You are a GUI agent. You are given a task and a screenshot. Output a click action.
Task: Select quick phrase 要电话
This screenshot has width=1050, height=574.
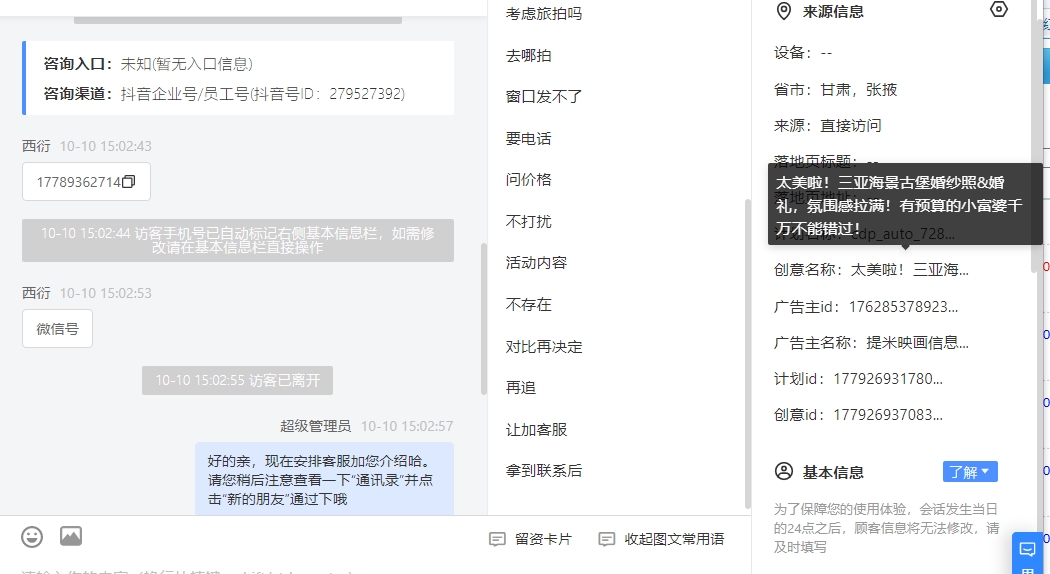[528, 139]
